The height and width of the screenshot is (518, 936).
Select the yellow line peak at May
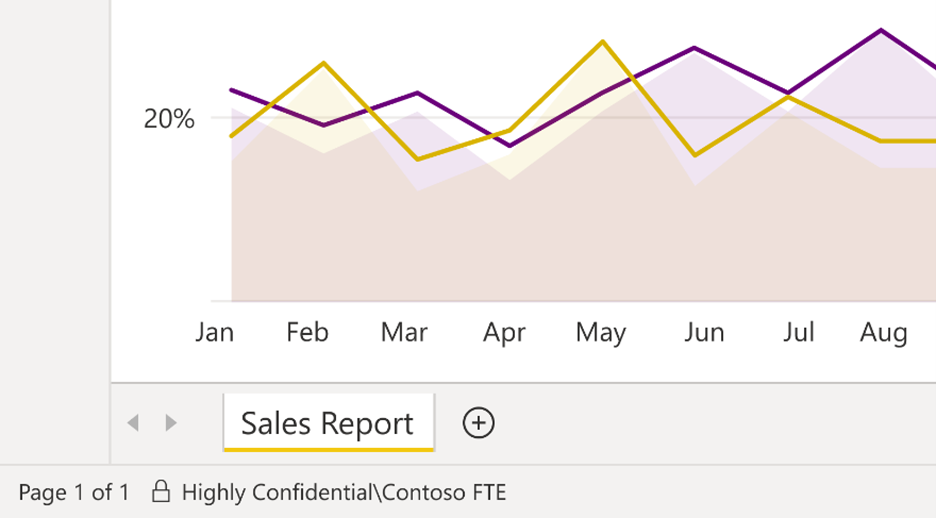[602, 42]
